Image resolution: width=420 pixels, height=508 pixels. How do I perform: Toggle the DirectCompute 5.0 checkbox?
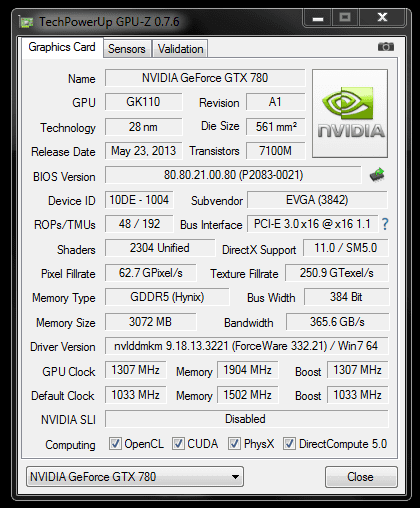(x=289, y=444)
